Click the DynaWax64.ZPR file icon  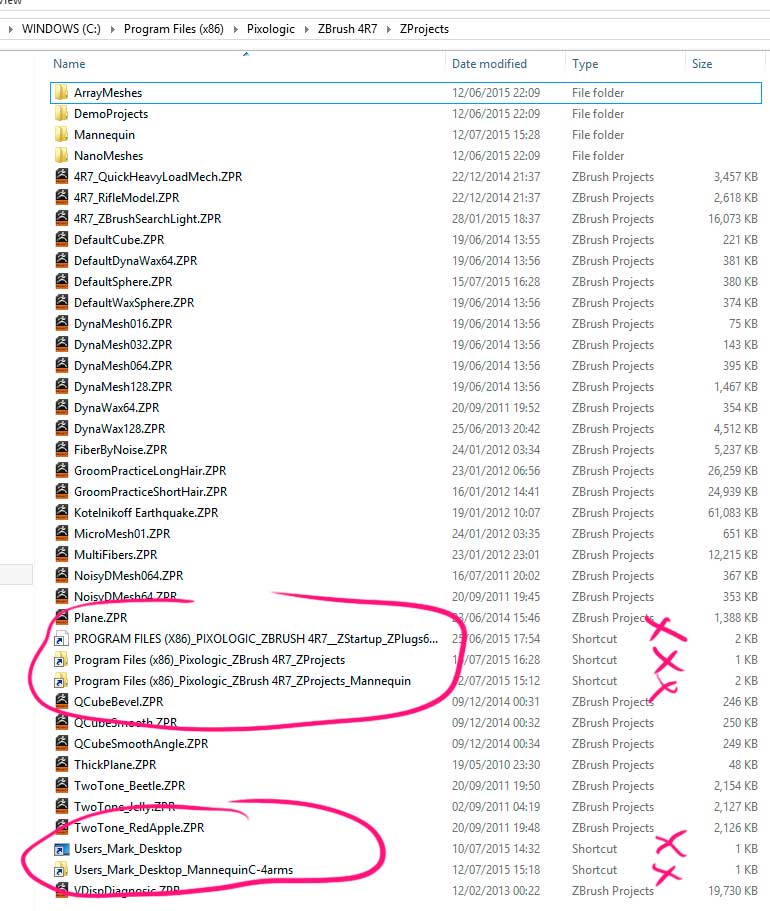tap(61, 407)
